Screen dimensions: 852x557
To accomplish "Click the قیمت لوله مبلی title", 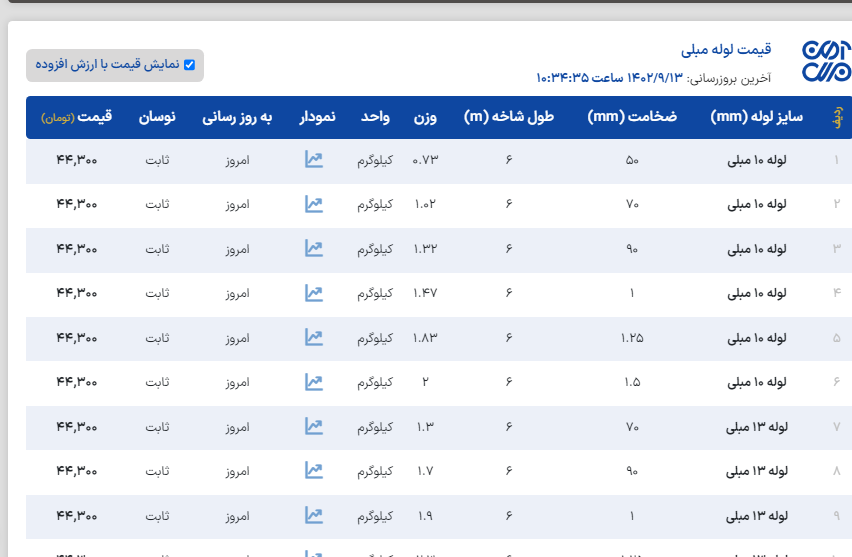I will 726,50.
